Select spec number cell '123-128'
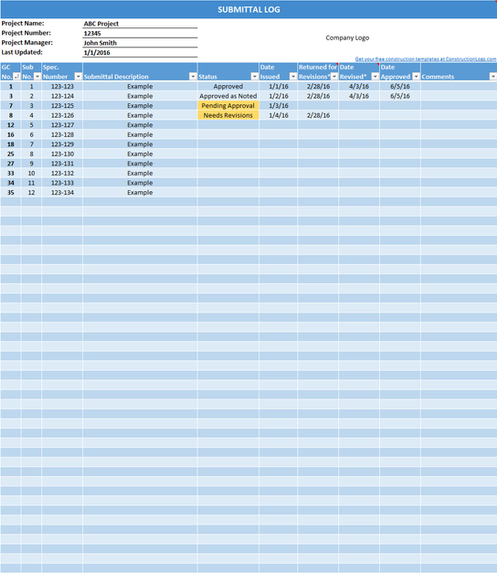Screen dimensions: 497x573 coord(62,134)
